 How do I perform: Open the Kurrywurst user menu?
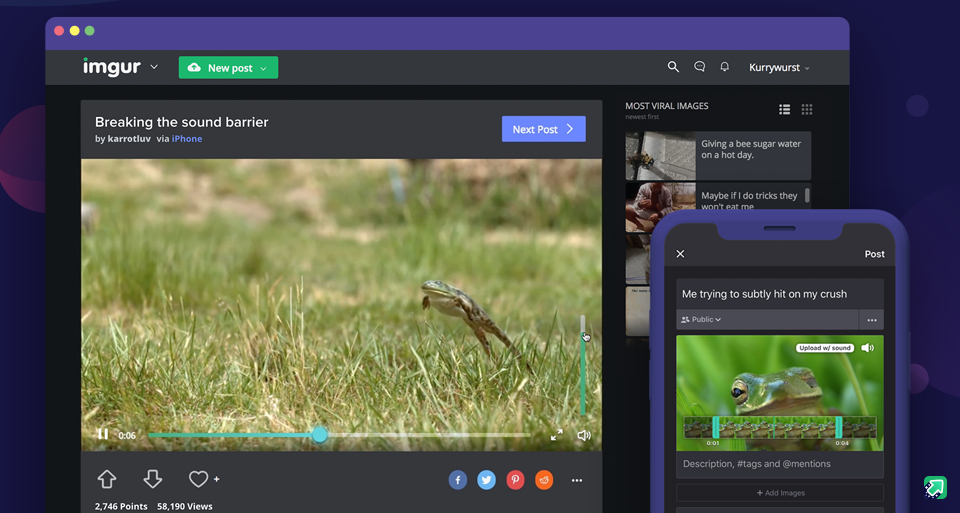point(779,68)
